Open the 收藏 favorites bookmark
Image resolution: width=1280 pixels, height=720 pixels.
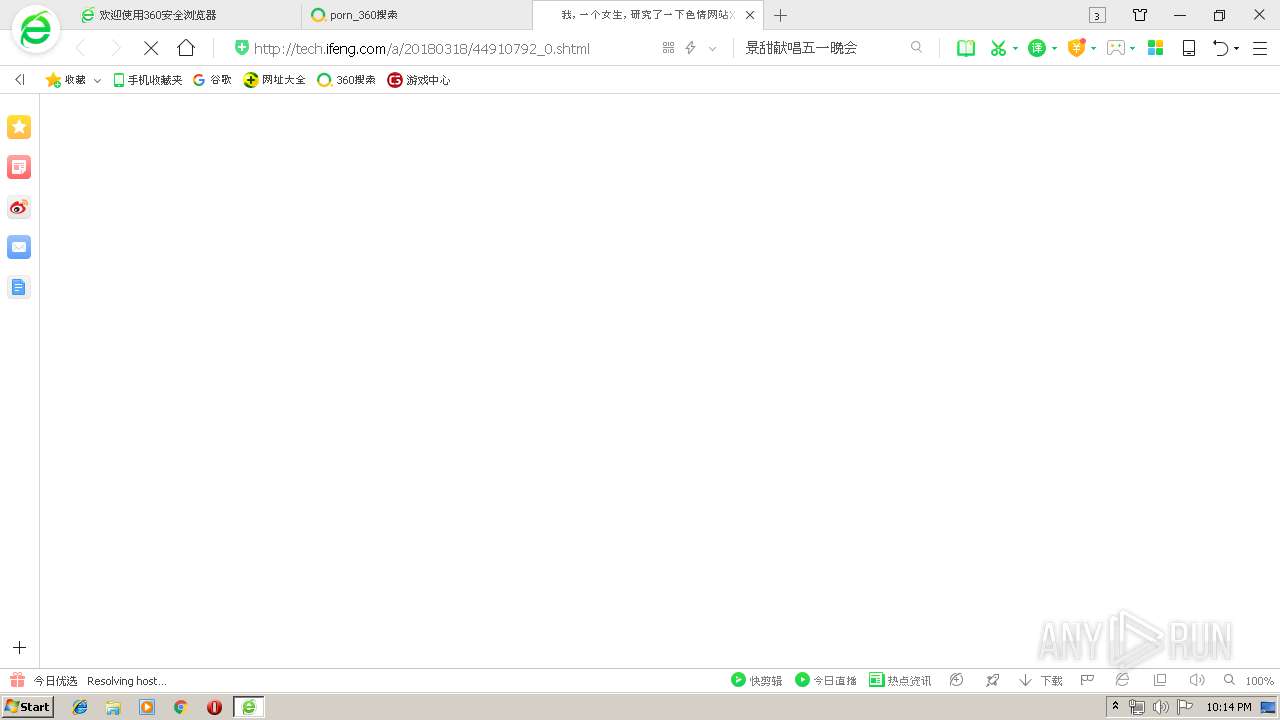pyautogui.click(x=66, y=80)
